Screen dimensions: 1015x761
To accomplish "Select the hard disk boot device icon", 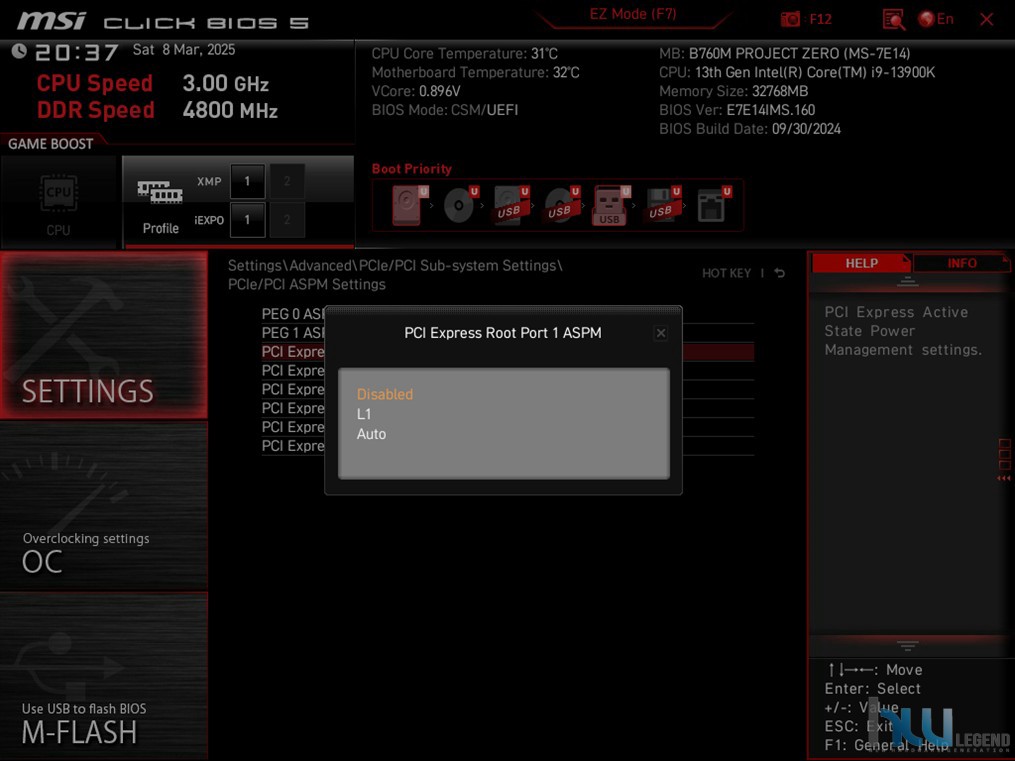I will pyautogui.click(x=409, y=205).
